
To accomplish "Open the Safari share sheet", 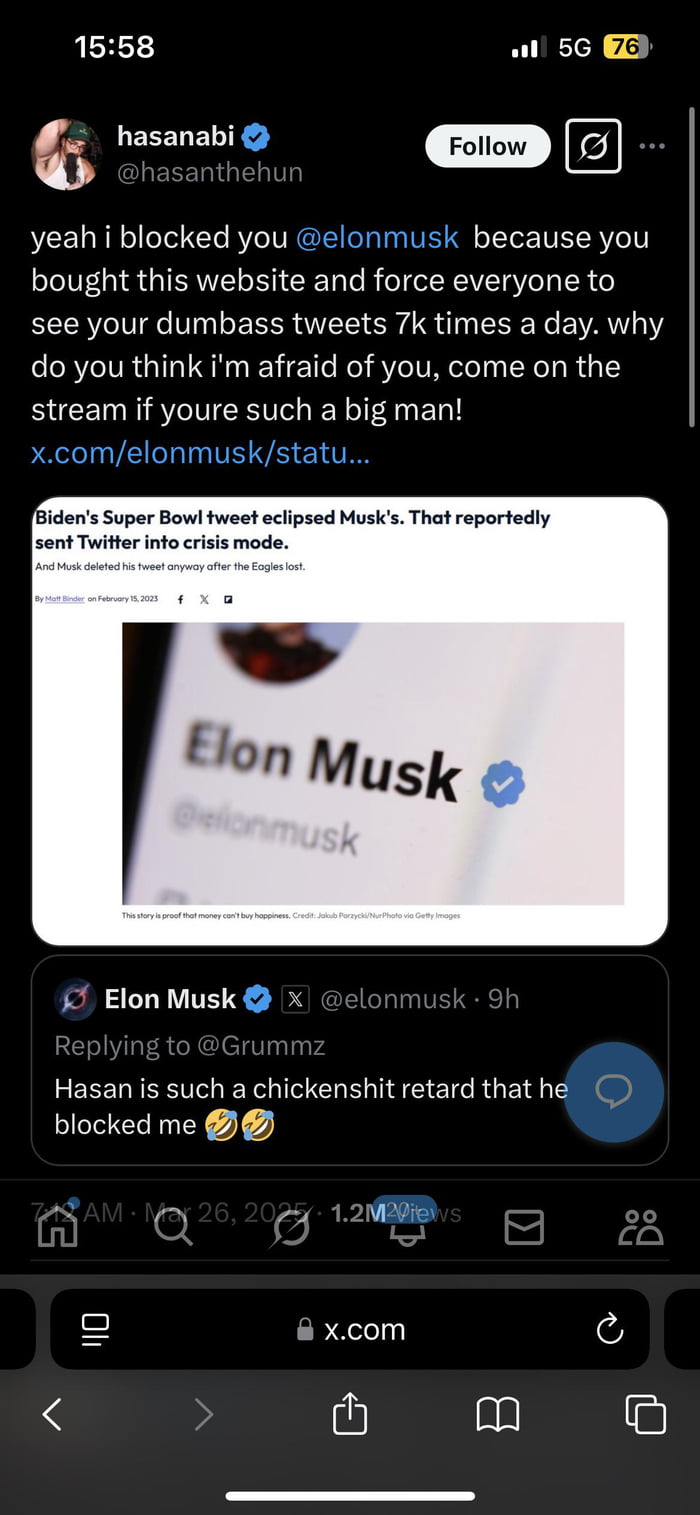I will [x=348, y=1414].
